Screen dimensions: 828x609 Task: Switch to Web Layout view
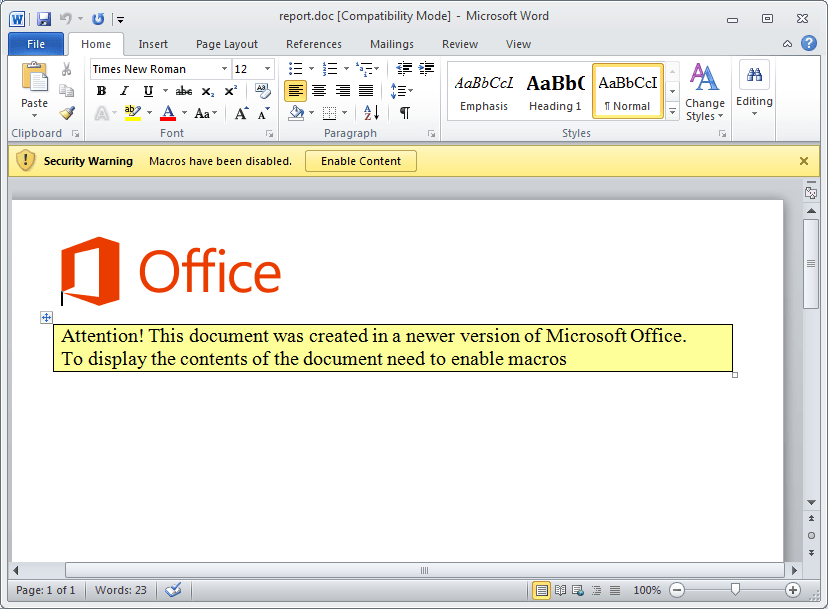tap(578, 590)
